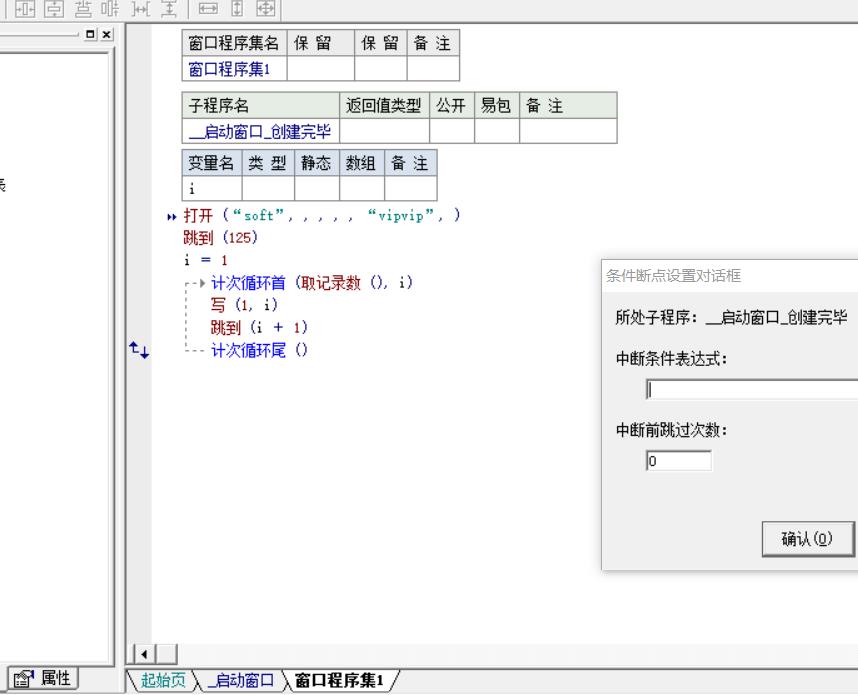Click the current-line double arrow marker beside 打开

click(x=171, y=217)
